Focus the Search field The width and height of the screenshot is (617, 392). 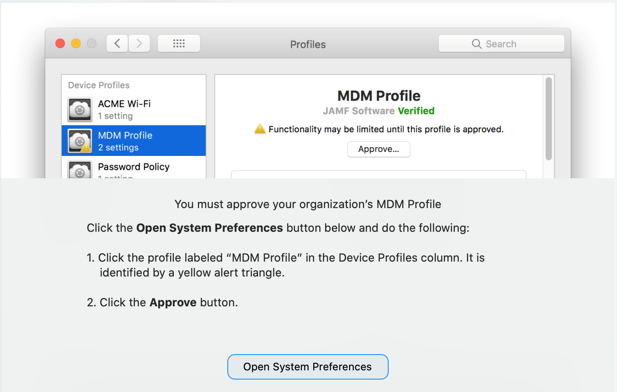point(501,44)
